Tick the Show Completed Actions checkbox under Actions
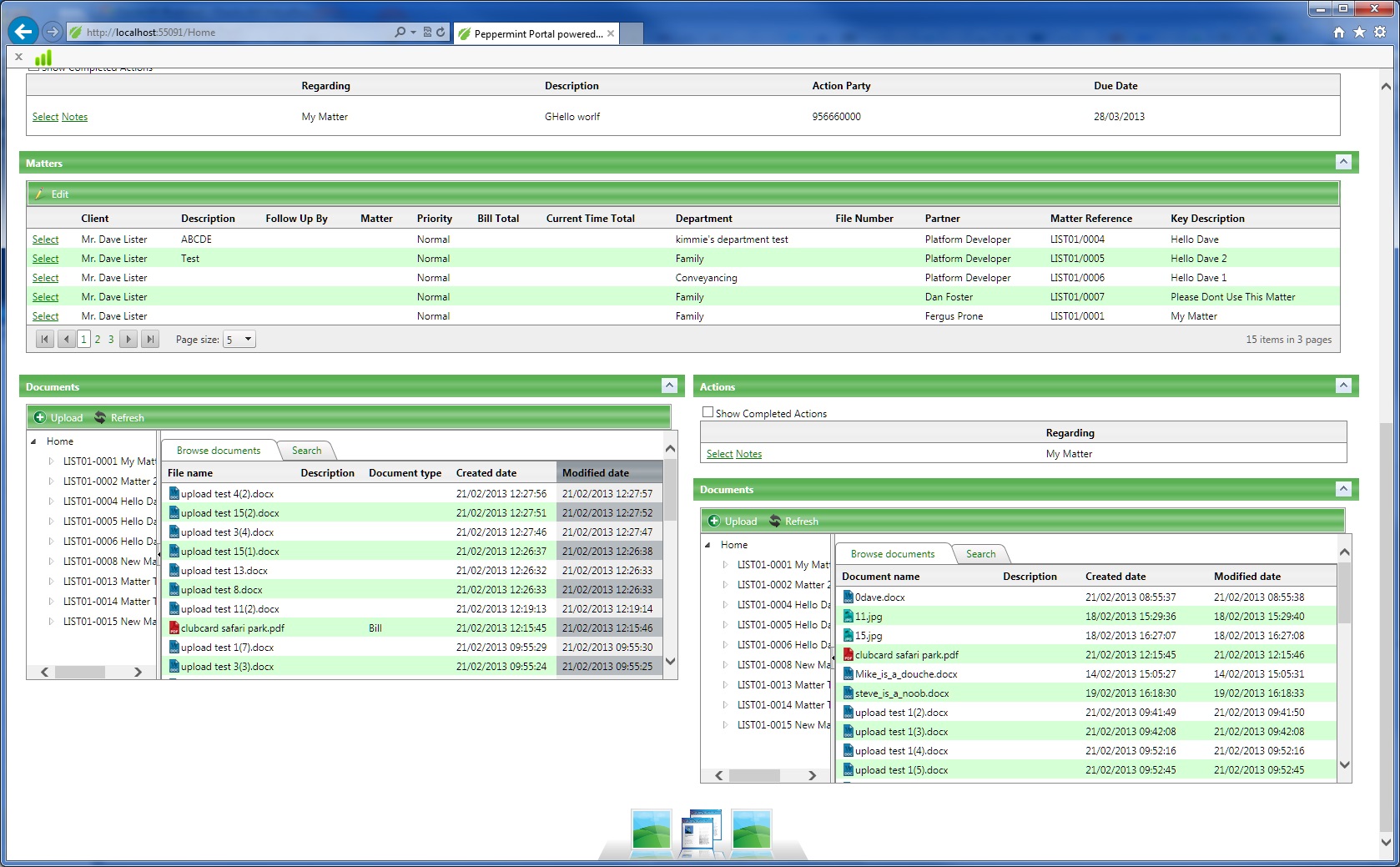 tap(708, 412)
